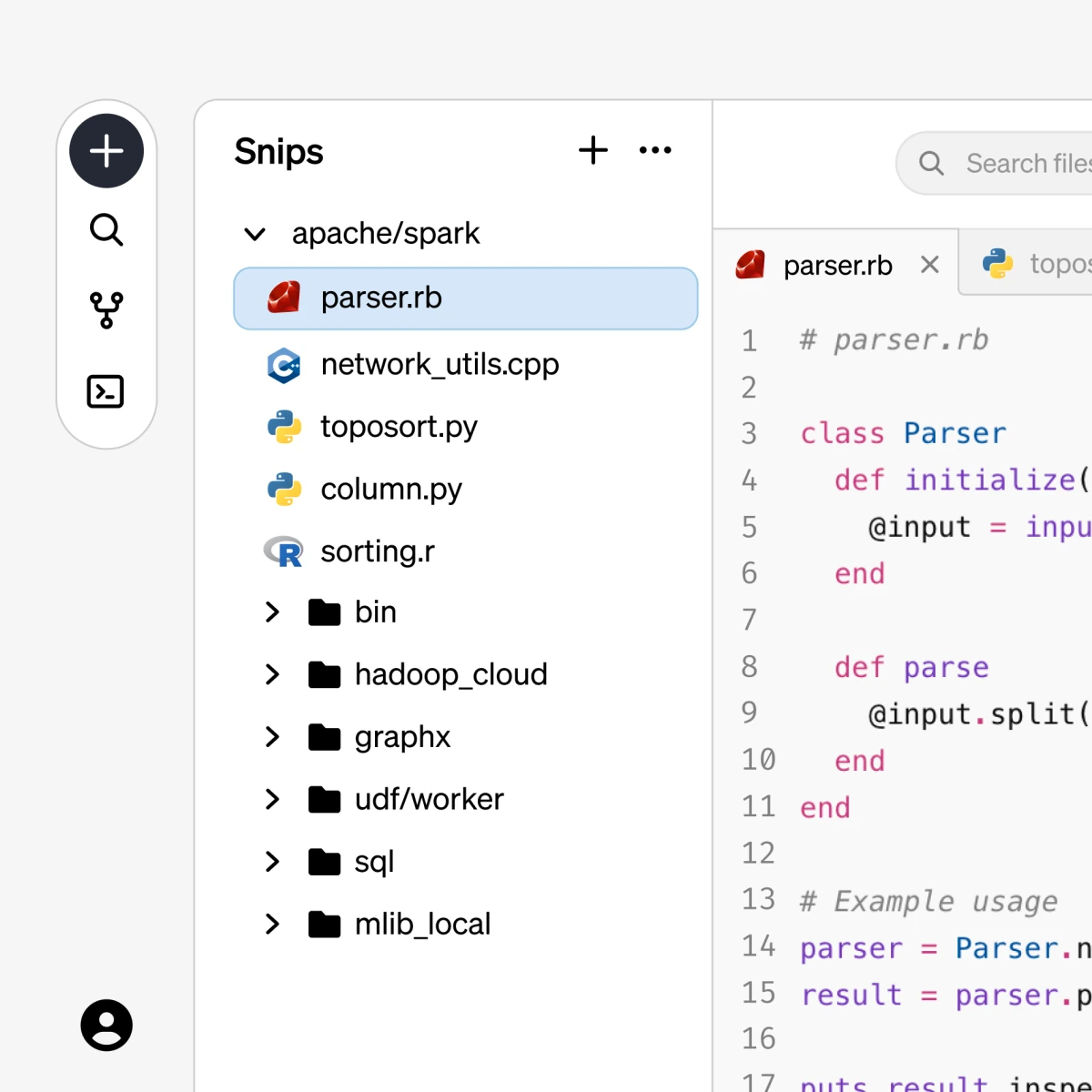1092x1092 pixels.
Task: Click 'def parse' on line 8
Action: point(912,667)
